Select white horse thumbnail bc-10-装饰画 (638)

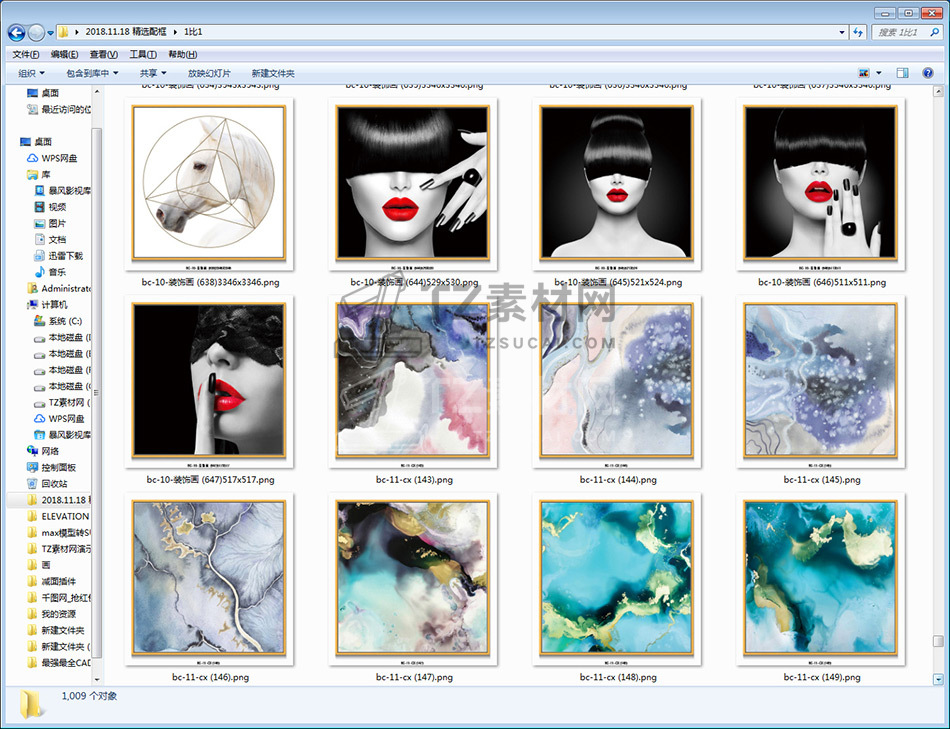pyautogui.click(x=209, y=183)
